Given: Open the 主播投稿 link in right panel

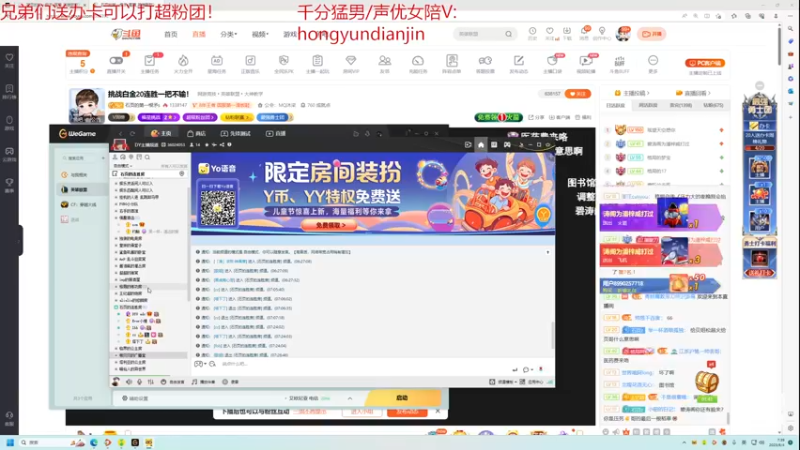Looking at the screenshot, I should 633,93.
